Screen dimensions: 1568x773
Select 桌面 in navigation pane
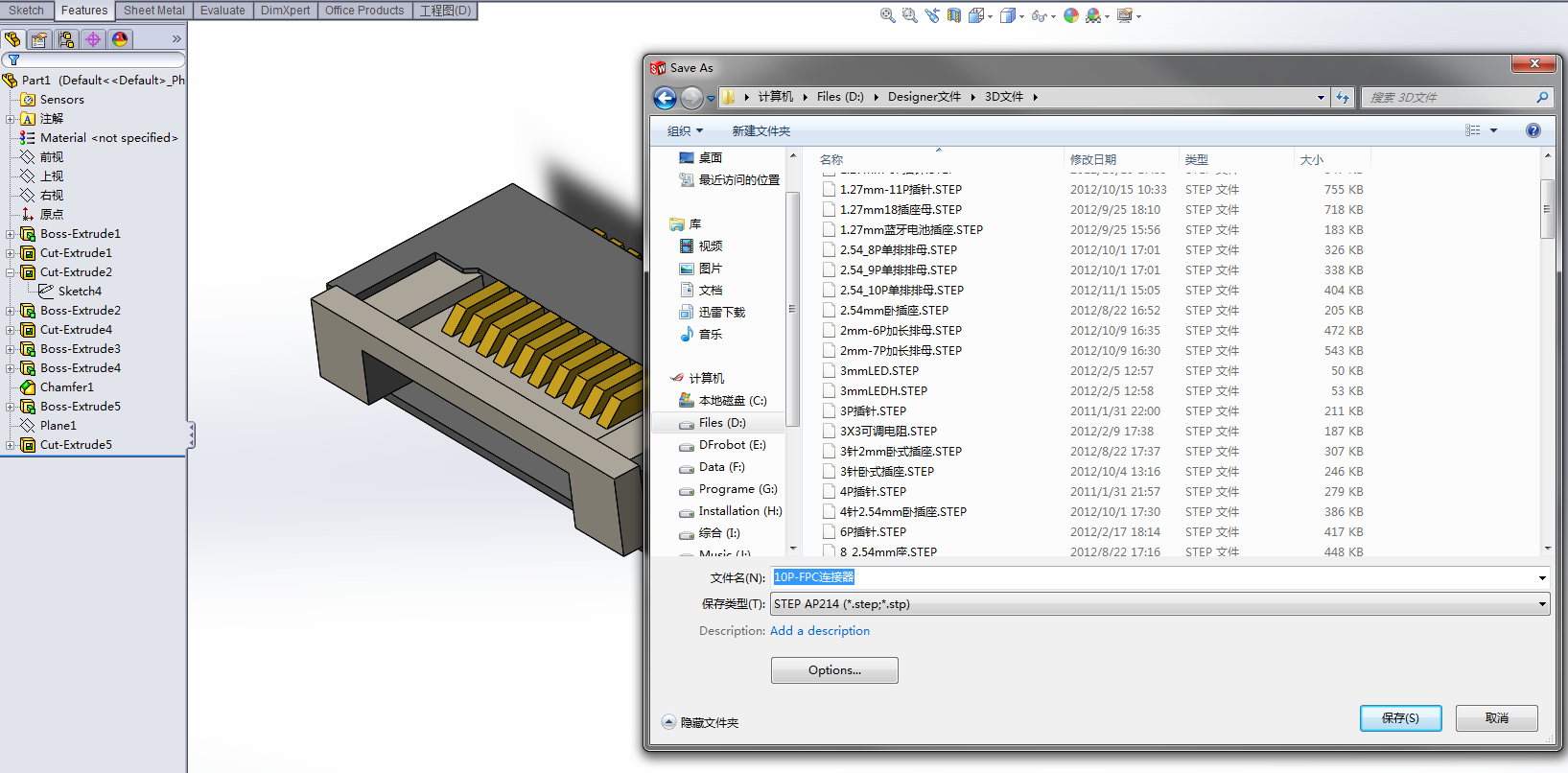[711, 158]
